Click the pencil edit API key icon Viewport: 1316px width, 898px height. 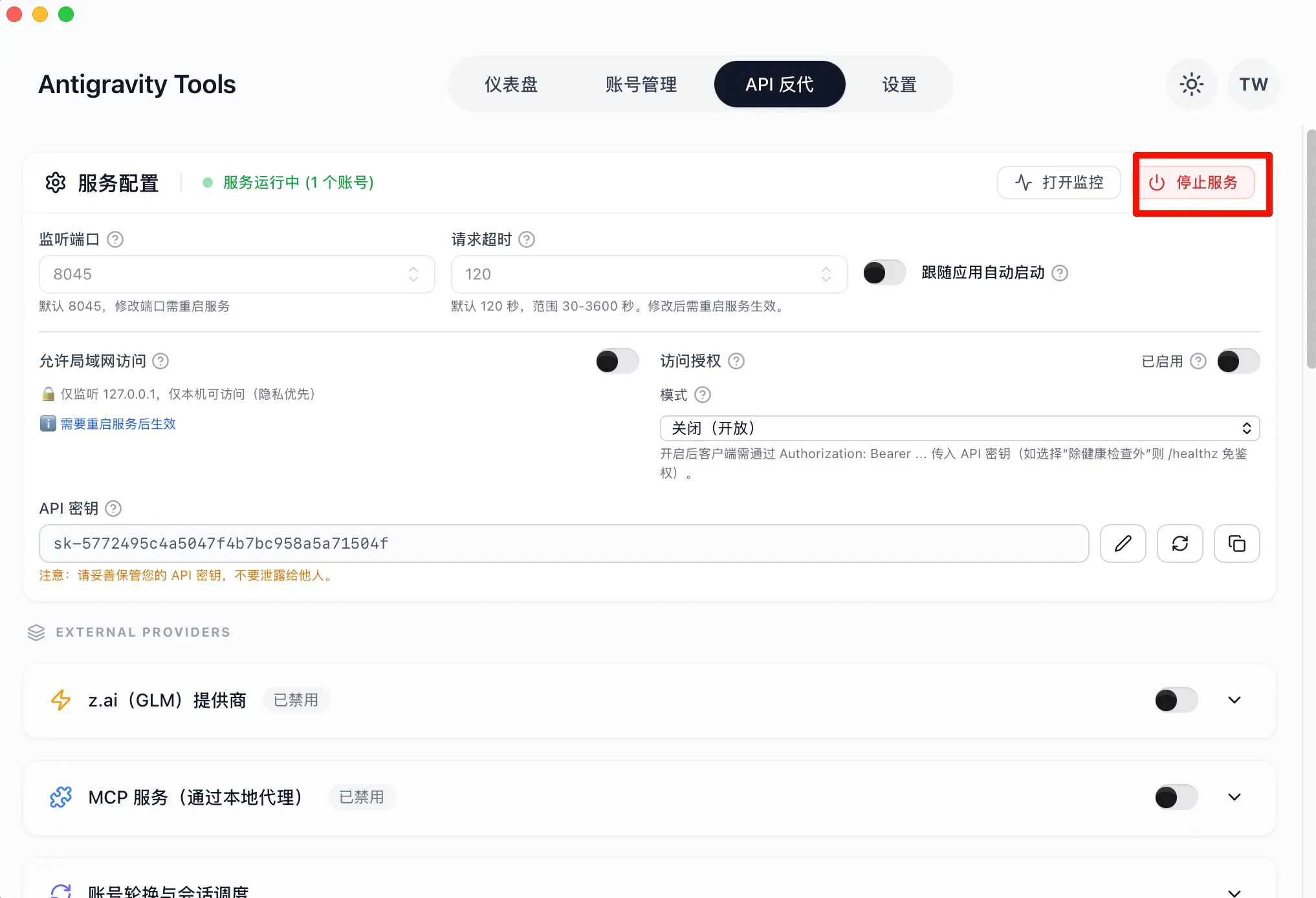pyautogui.click(x=1123, y=543)
